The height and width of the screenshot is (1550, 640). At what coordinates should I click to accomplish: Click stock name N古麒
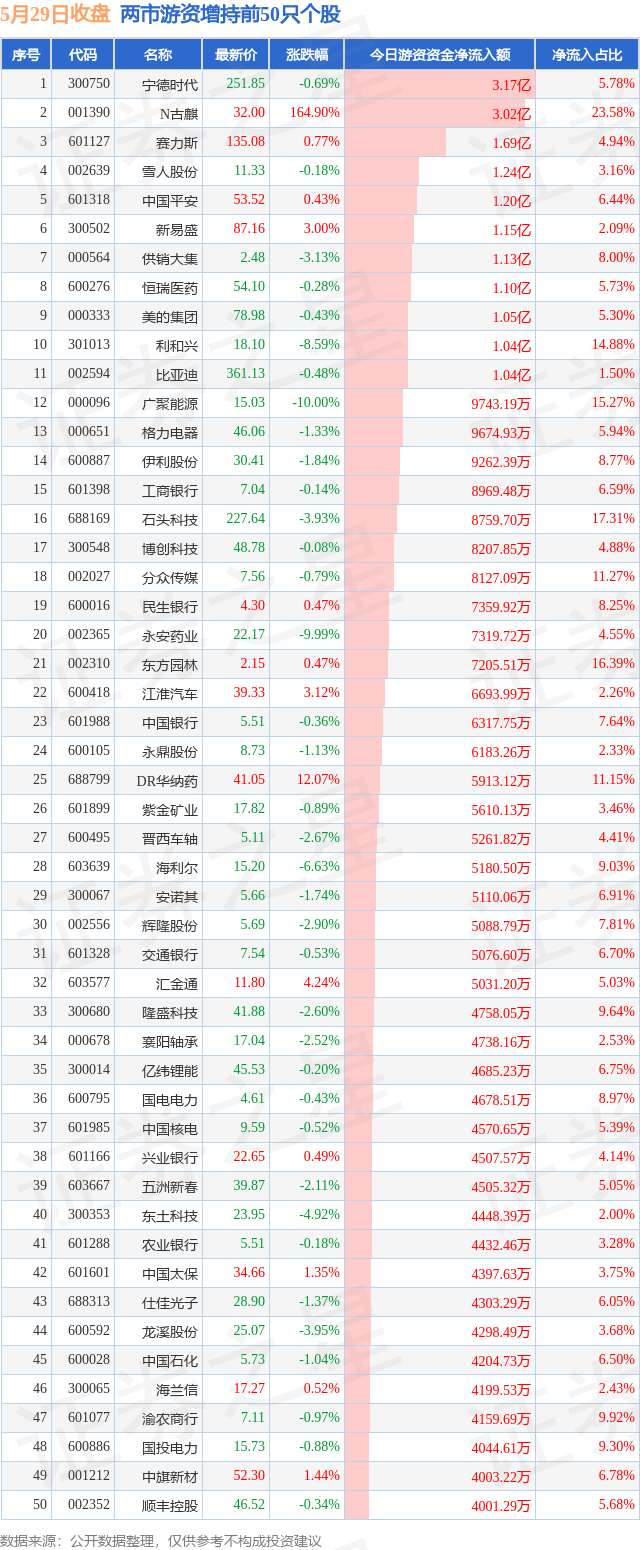[x=179, y=113]
